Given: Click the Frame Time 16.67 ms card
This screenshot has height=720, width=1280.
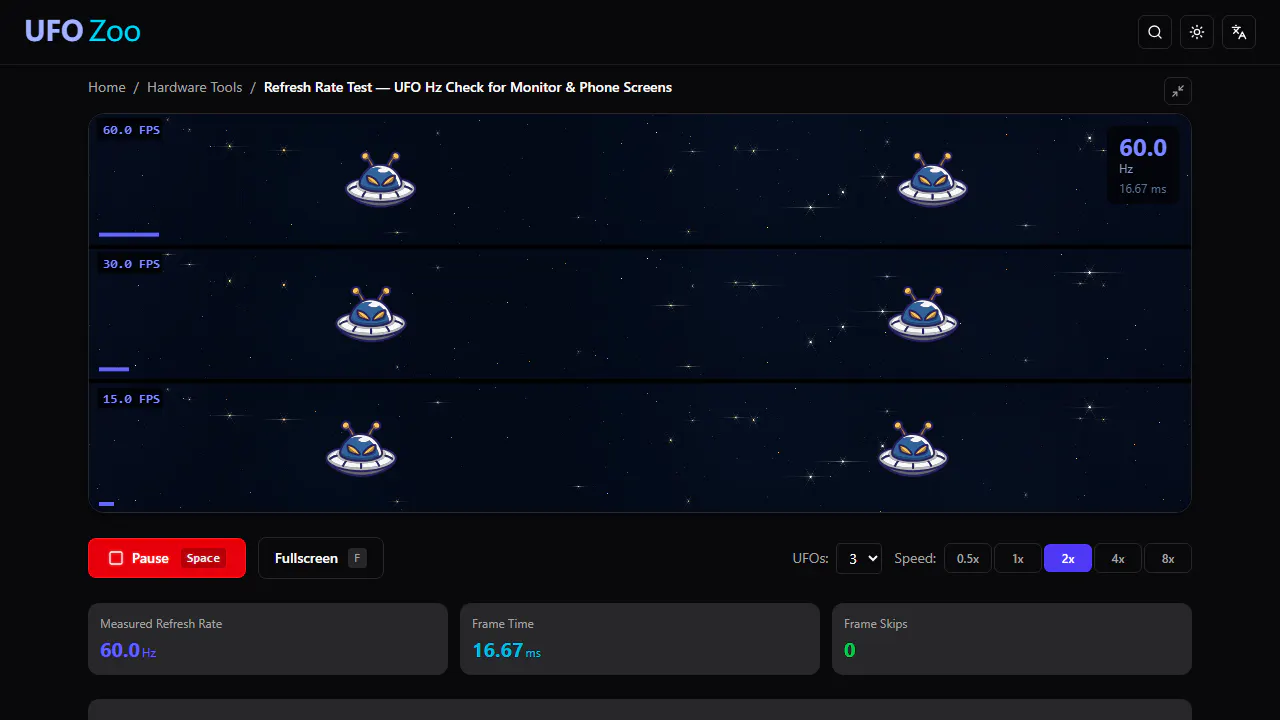Looking at the screenshot, I should tap(640, 639).
